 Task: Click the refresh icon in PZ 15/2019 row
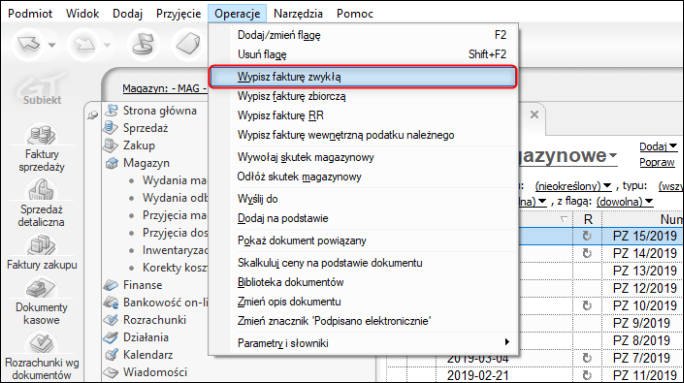587,236
